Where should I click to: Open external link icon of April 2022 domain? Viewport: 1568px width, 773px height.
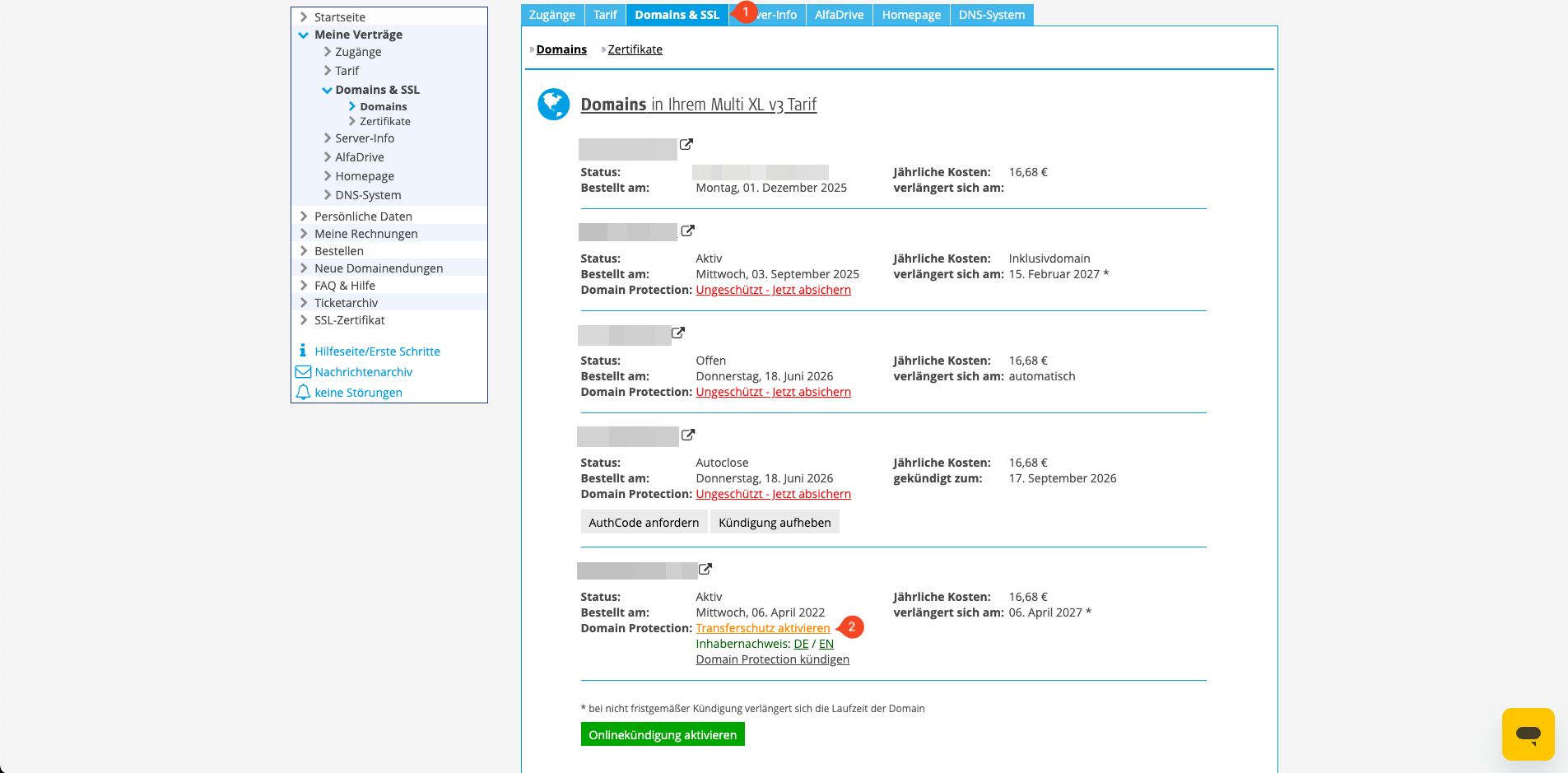click(705, 569)
